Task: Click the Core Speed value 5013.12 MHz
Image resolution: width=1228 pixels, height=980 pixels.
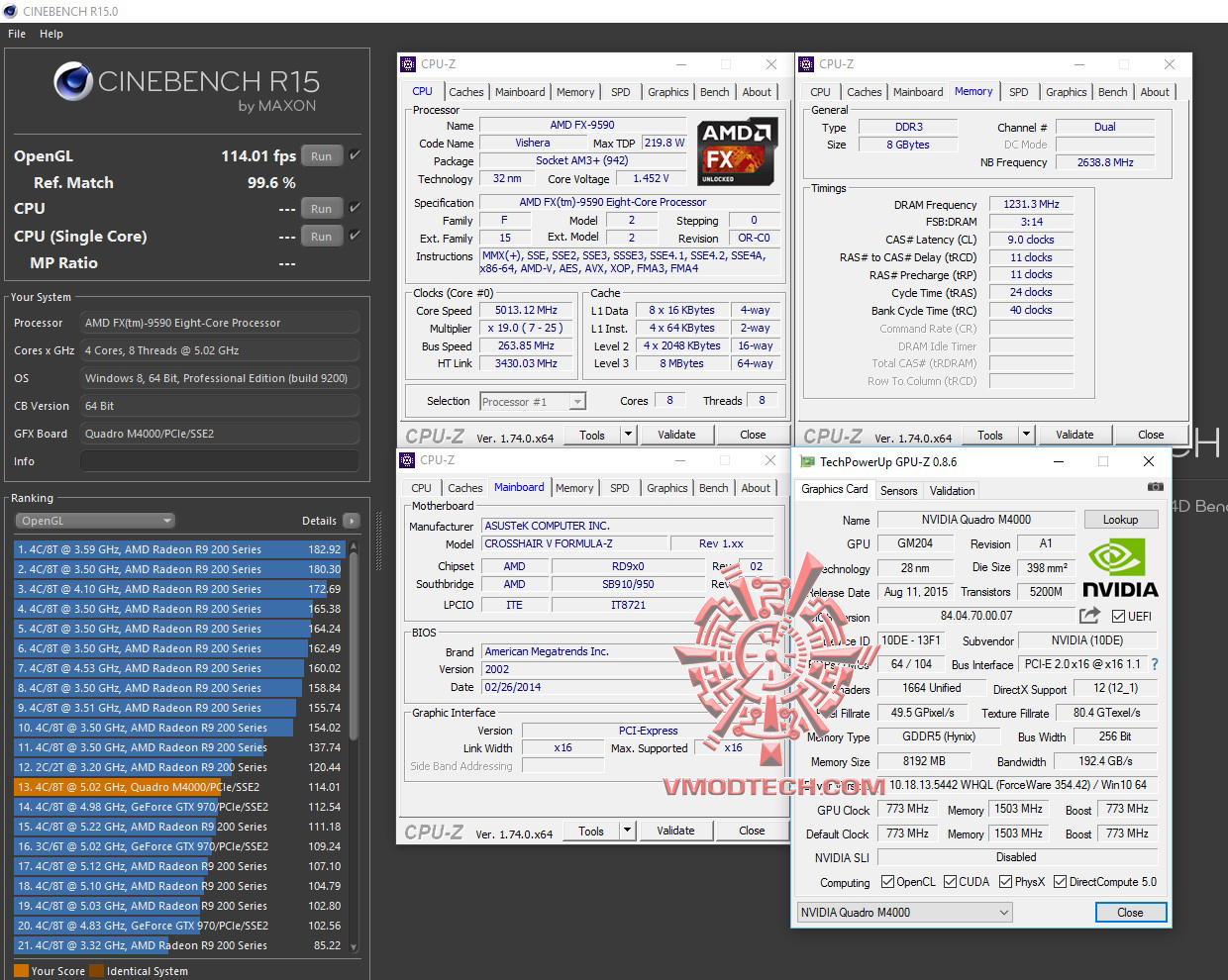Action: coord(526,310)
